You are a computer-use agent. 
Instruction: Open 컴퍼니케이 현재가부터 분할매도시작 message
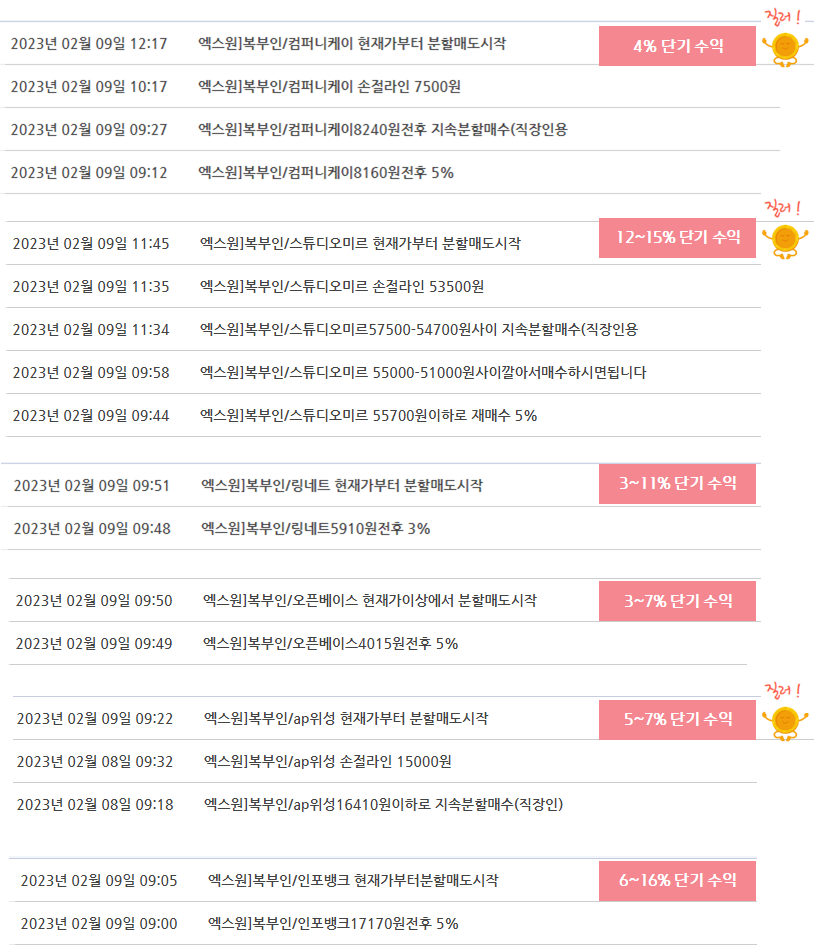352,44
